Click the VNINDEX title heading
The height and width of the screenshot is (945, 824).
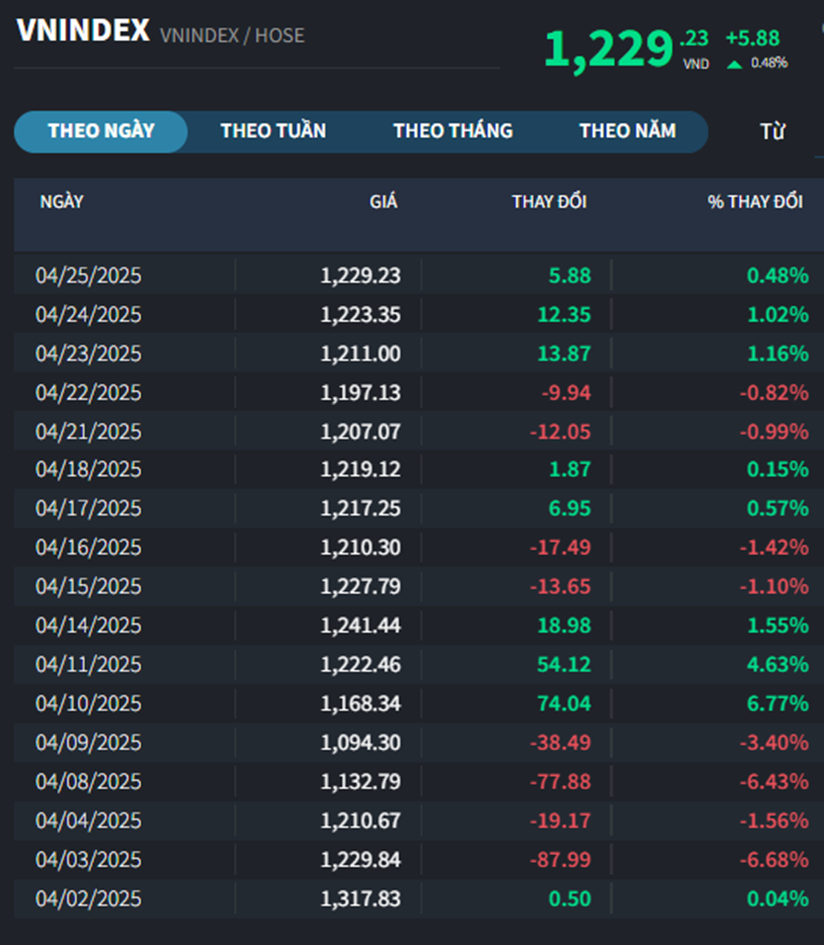pos(83,31)
